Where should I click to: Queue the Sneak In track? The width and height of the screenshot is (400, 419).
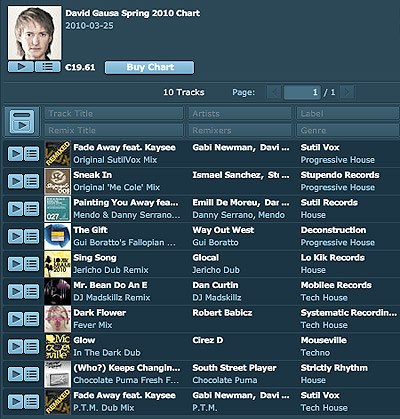pyautogui.click(x=32, y=182)
